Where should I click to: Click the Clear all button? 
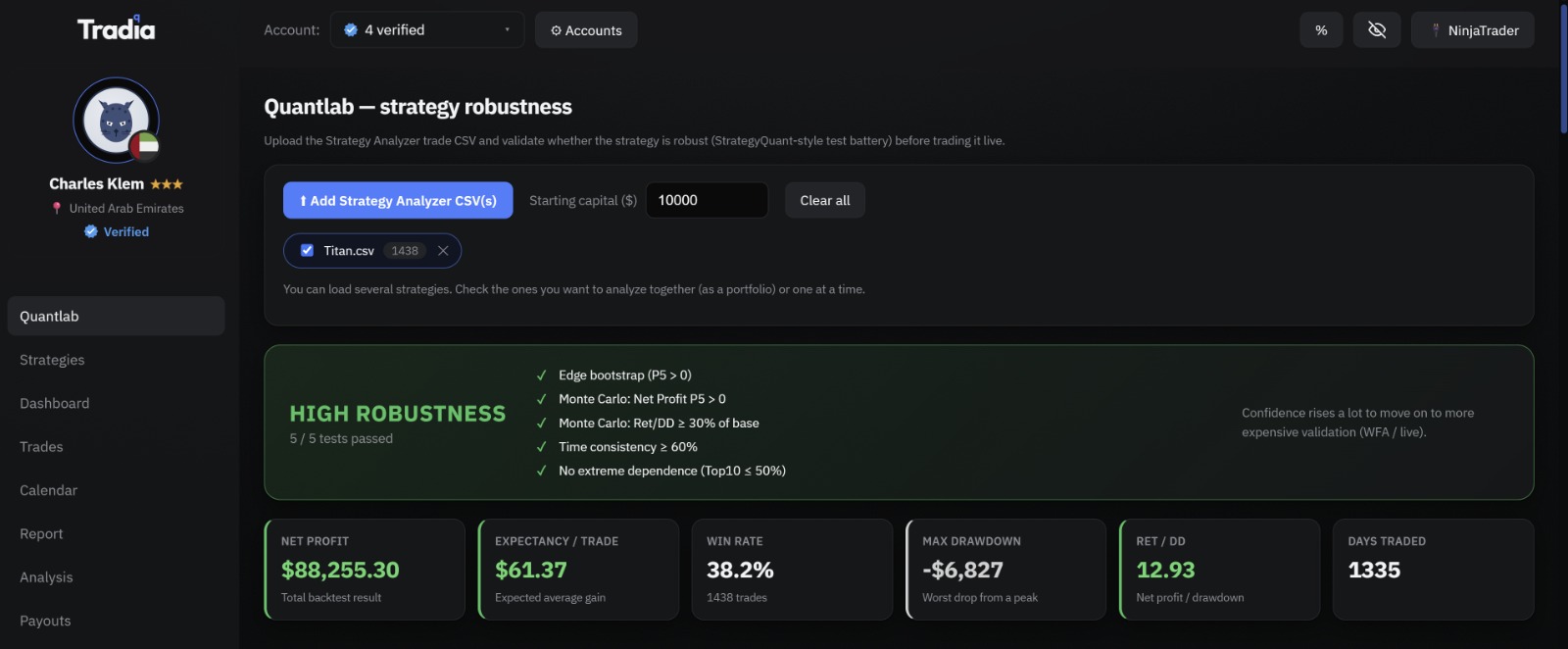[825, 200]
